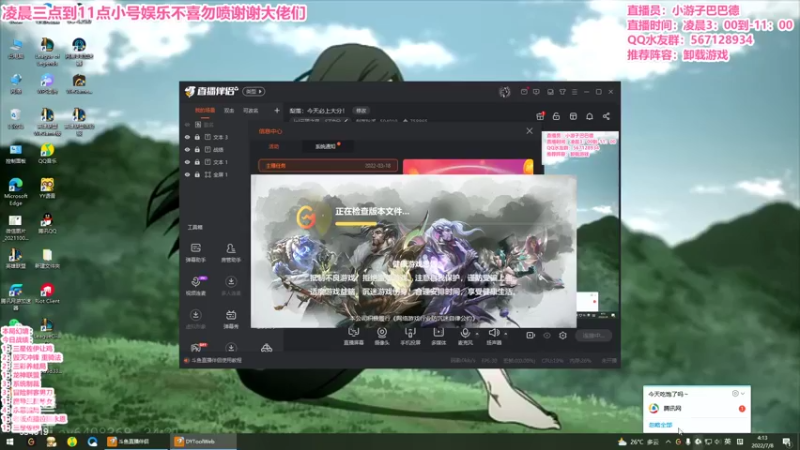Toggle lock on 文本 1 layer
The width and height of the screenshot is (800, 450).
click(197, 162)
